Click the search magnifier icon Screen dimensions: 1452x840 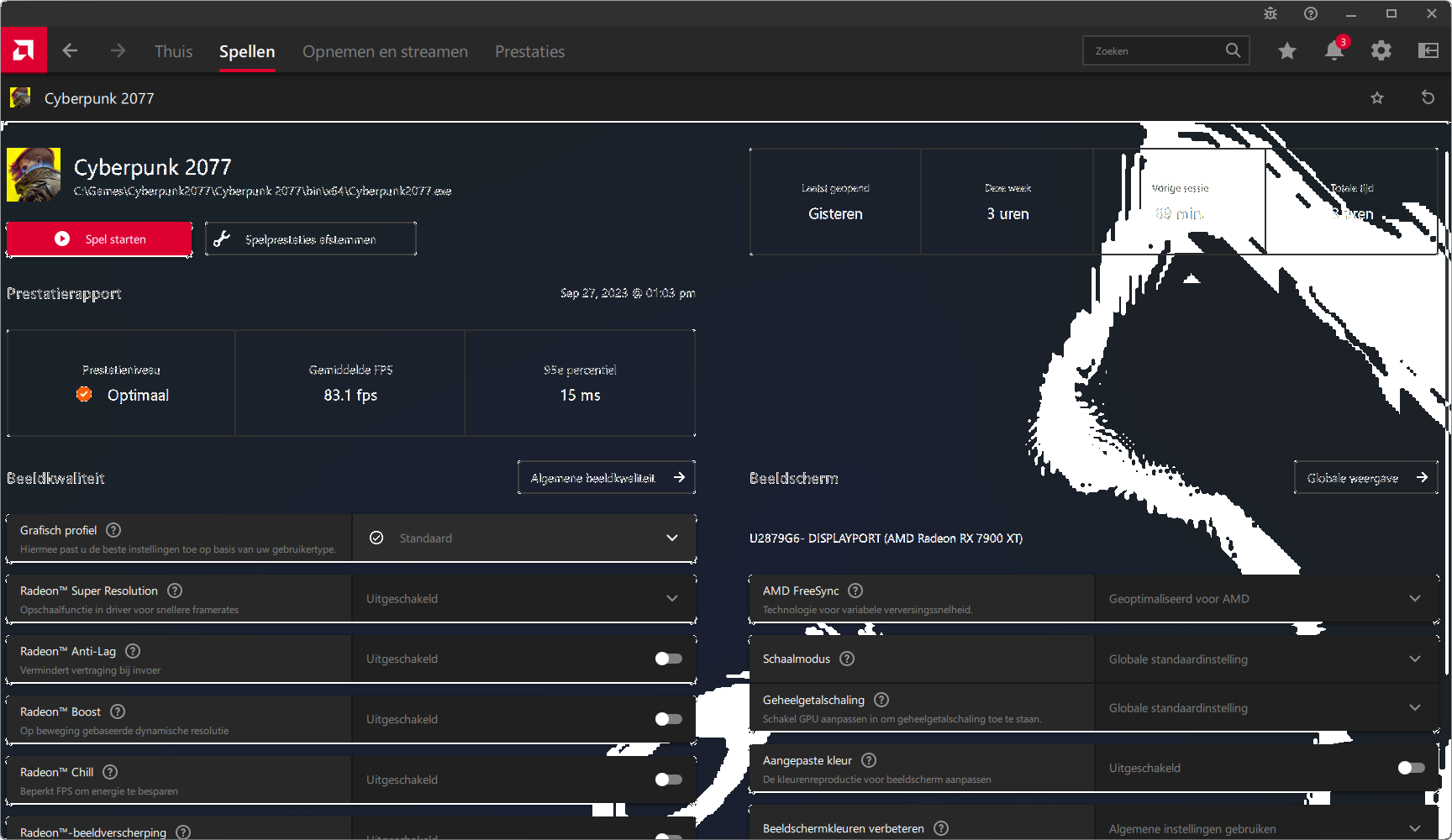pos(1233,50)
